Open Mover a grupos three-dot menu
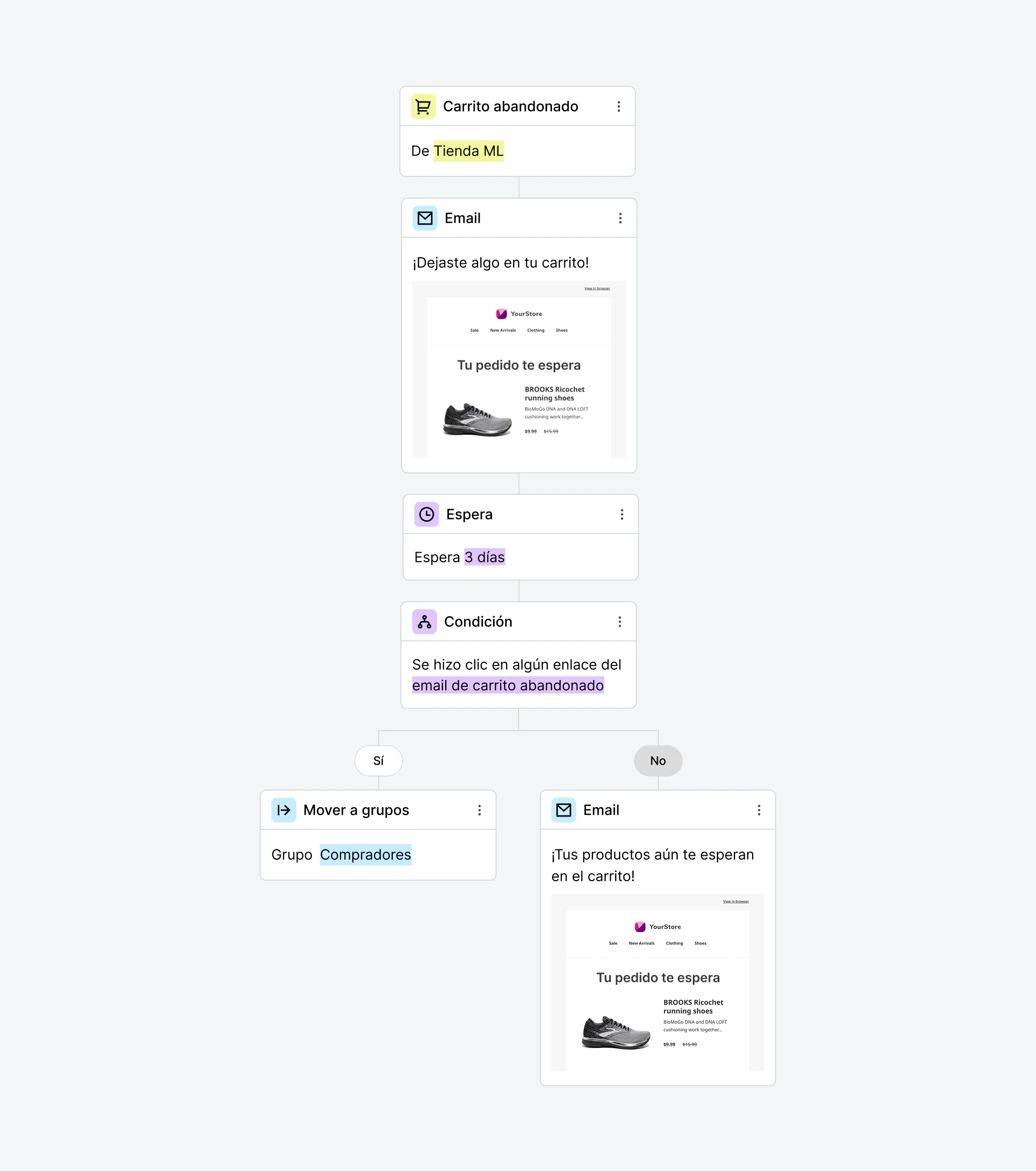Viewport: 1036px width, 1171px height. tap(479, 810)
